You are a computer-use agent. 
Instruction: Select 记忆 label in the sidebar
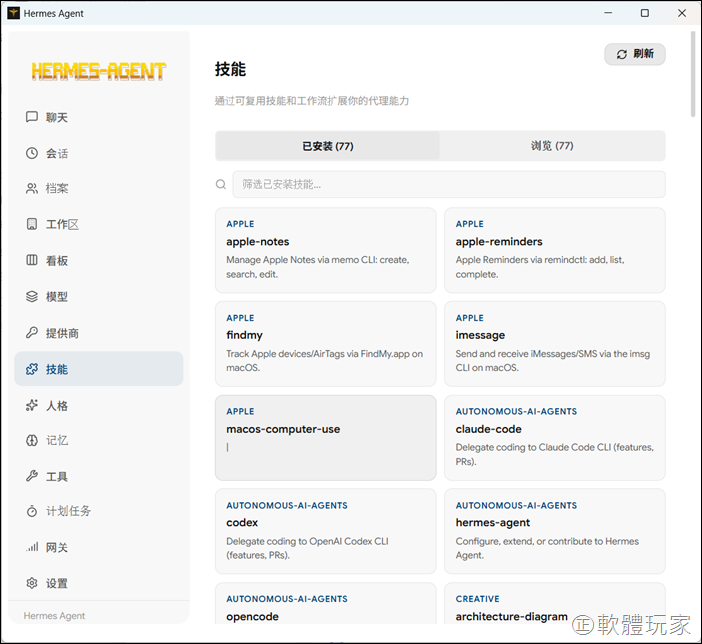57,441
